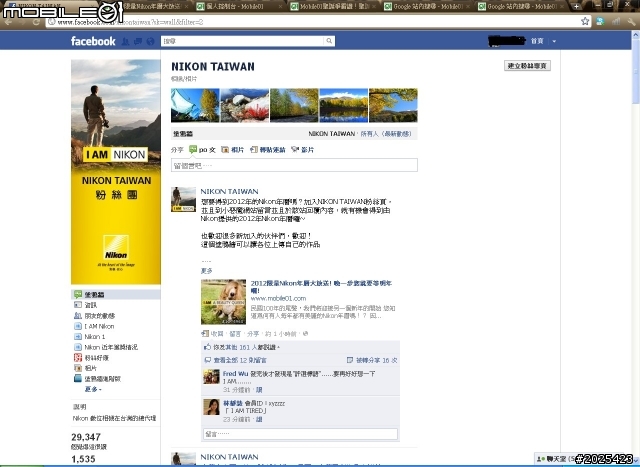This screenshot has height=467, width=640.
Task: Click the first post's NIKON TAIWAN avatar
Action: point(183,199)
